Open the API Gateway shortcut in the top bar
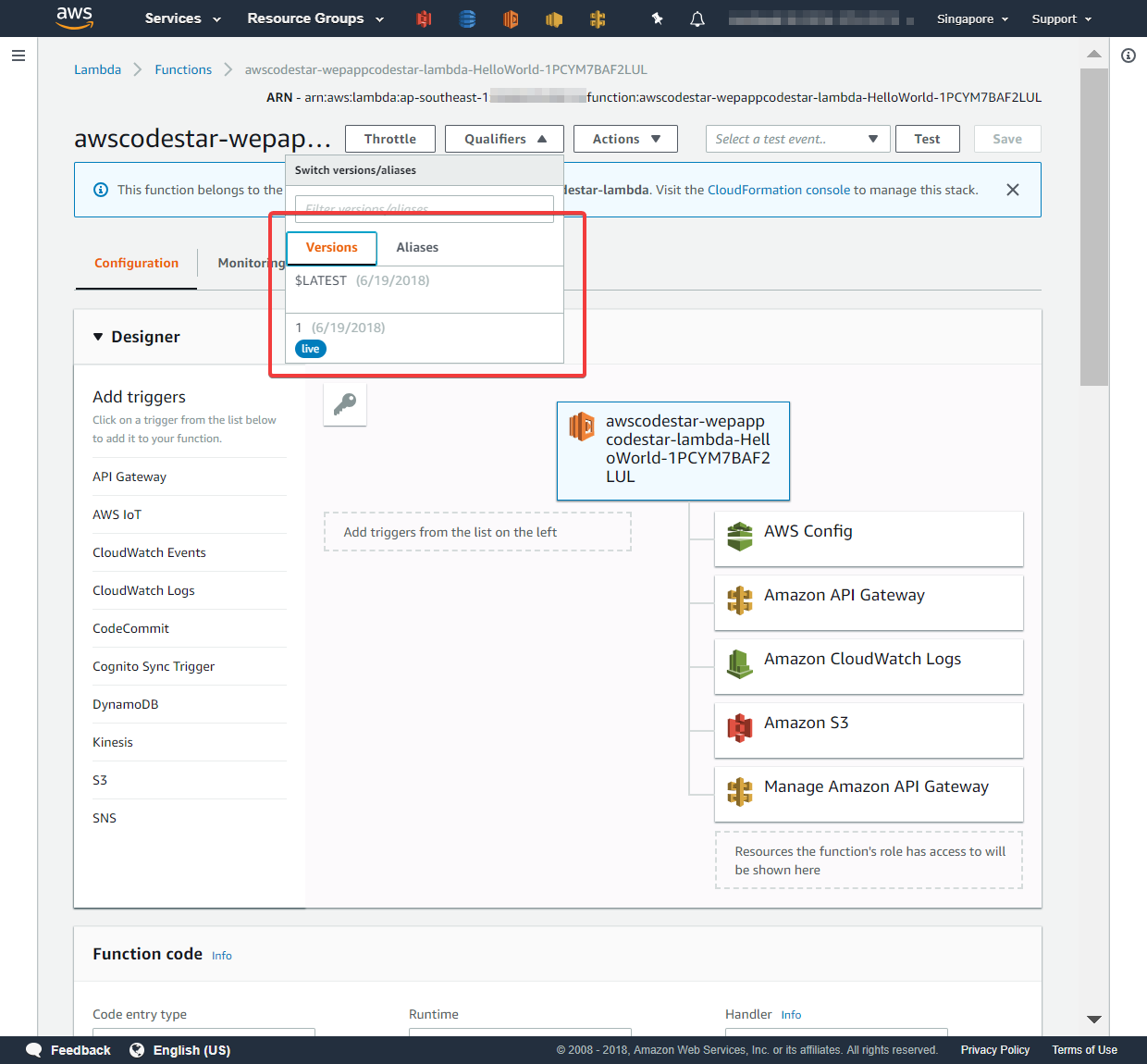The width and height of the screenshot is (1147, 1064). pos(598,19)
